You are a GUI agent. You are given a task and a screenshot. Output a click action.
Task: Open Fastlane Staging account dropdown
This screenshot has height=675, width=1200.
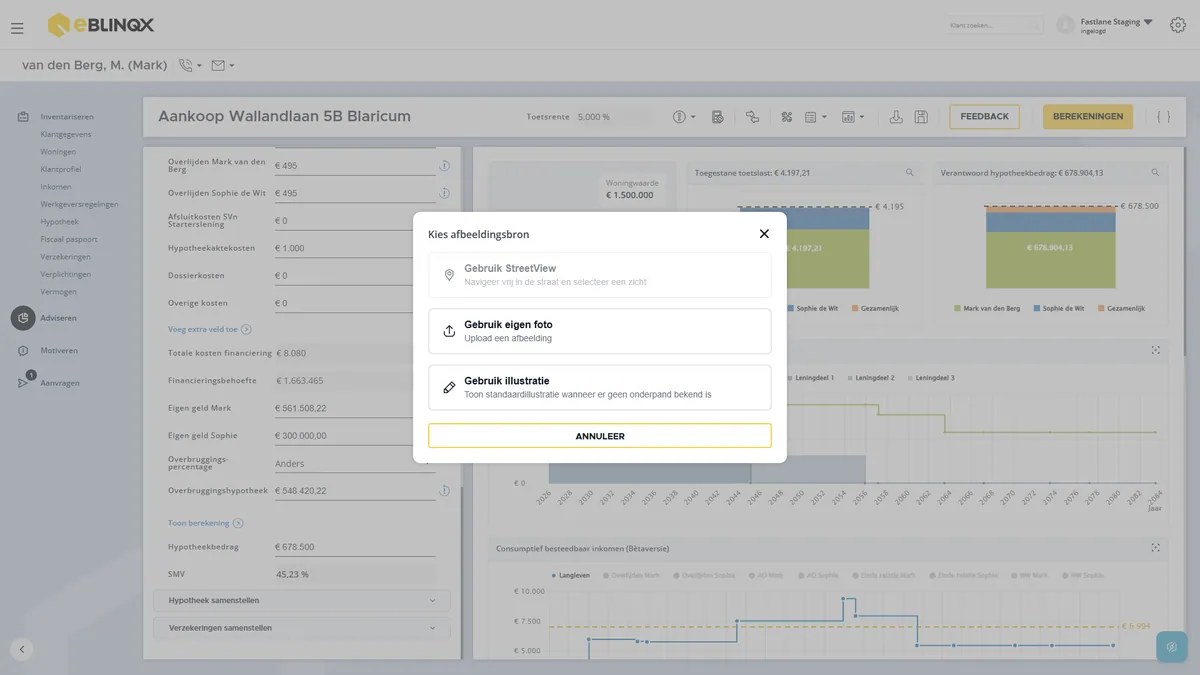point(1105,25)
